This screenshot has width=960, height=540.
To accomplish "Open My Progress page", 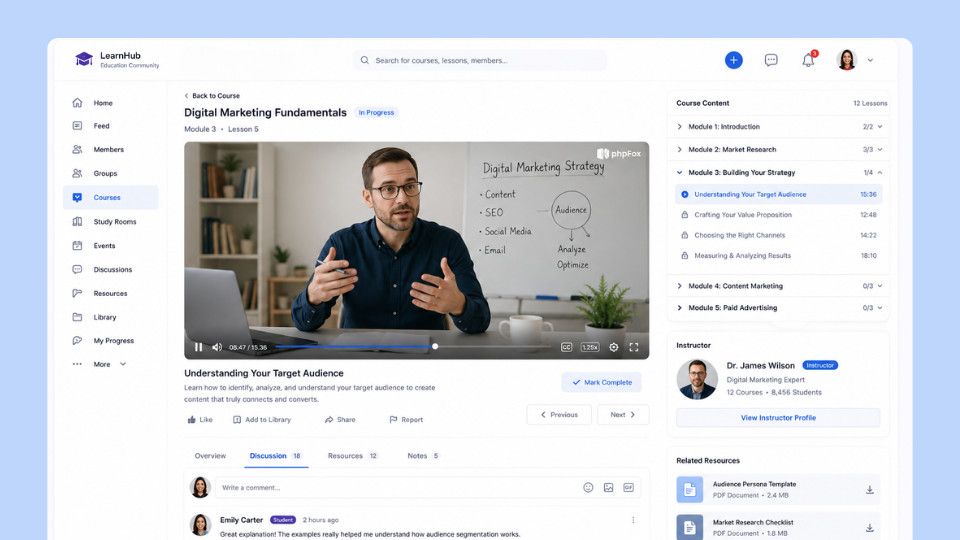I will pos(113,340).
